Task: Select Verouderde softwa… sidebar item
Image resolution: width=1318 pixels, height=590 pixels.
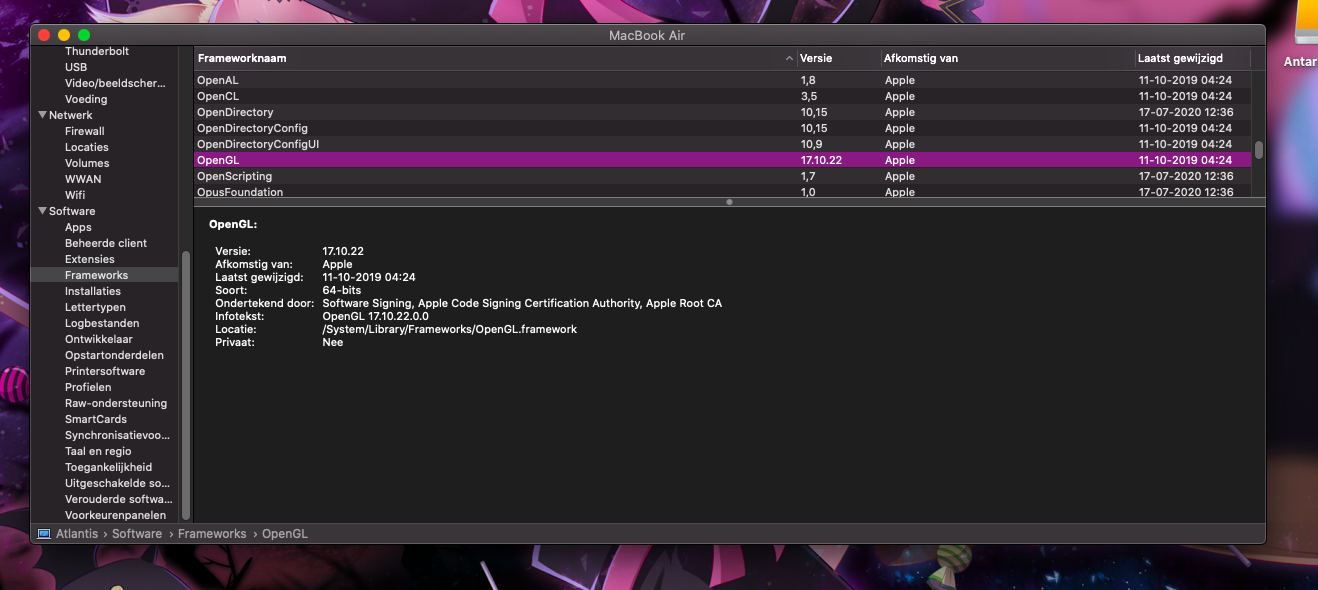Action: tap(118, 499)
